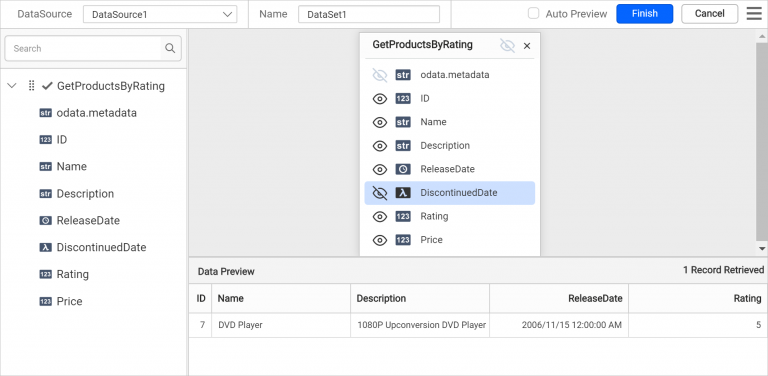Click the vertical scrollbar down arrow
Viewport: 768px width, 376px height.
click(x=763, y=249)
